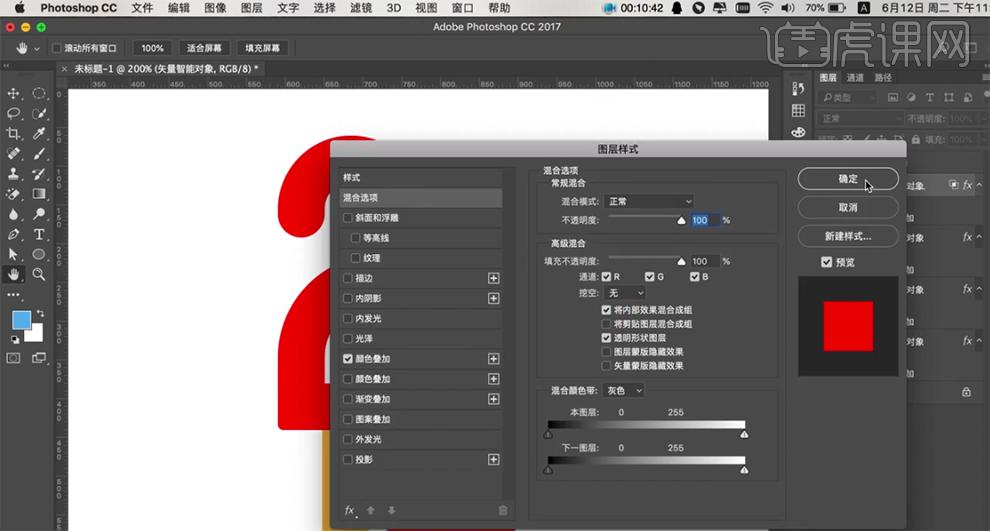
Task: Click the 确定 button
Action: coord(848,179)
